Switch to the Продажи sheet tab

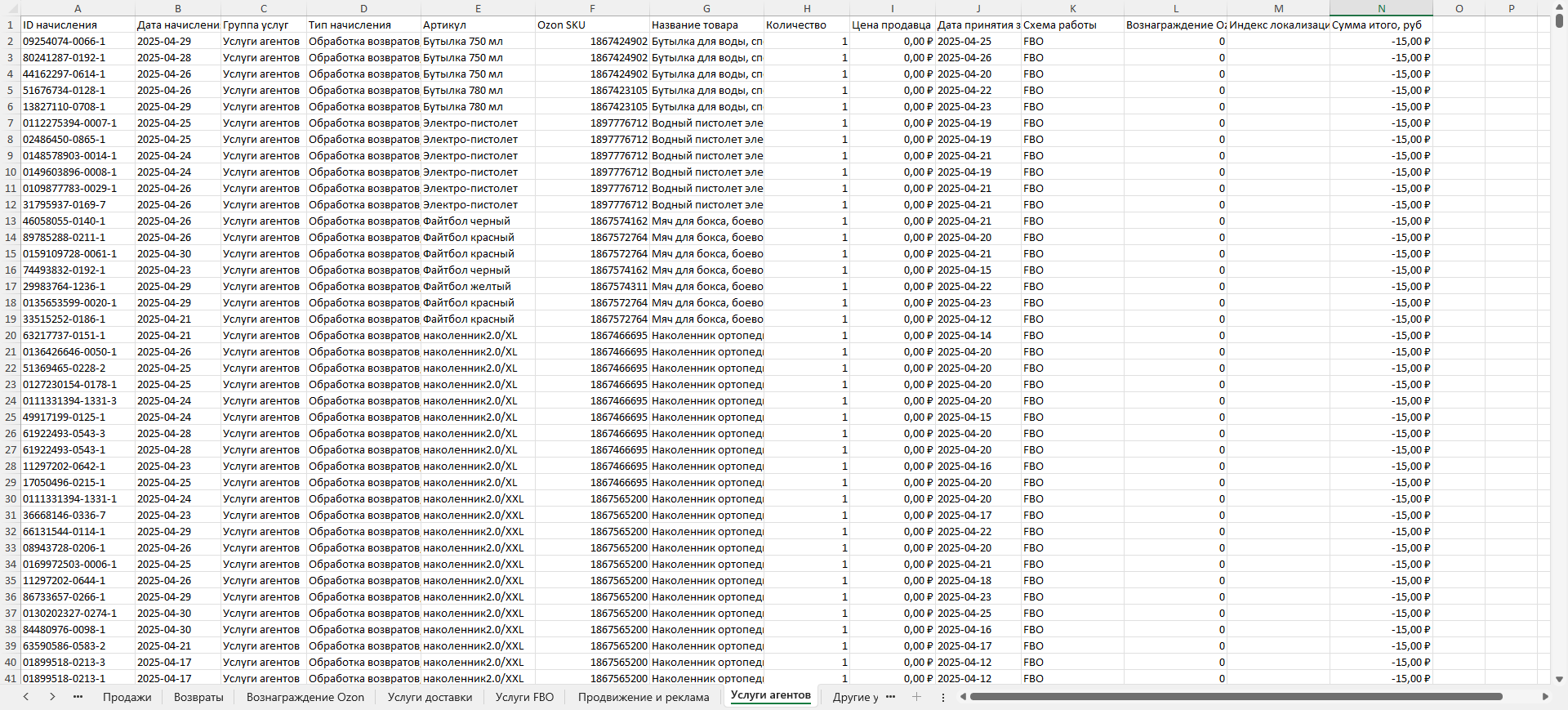click(127, 697)
